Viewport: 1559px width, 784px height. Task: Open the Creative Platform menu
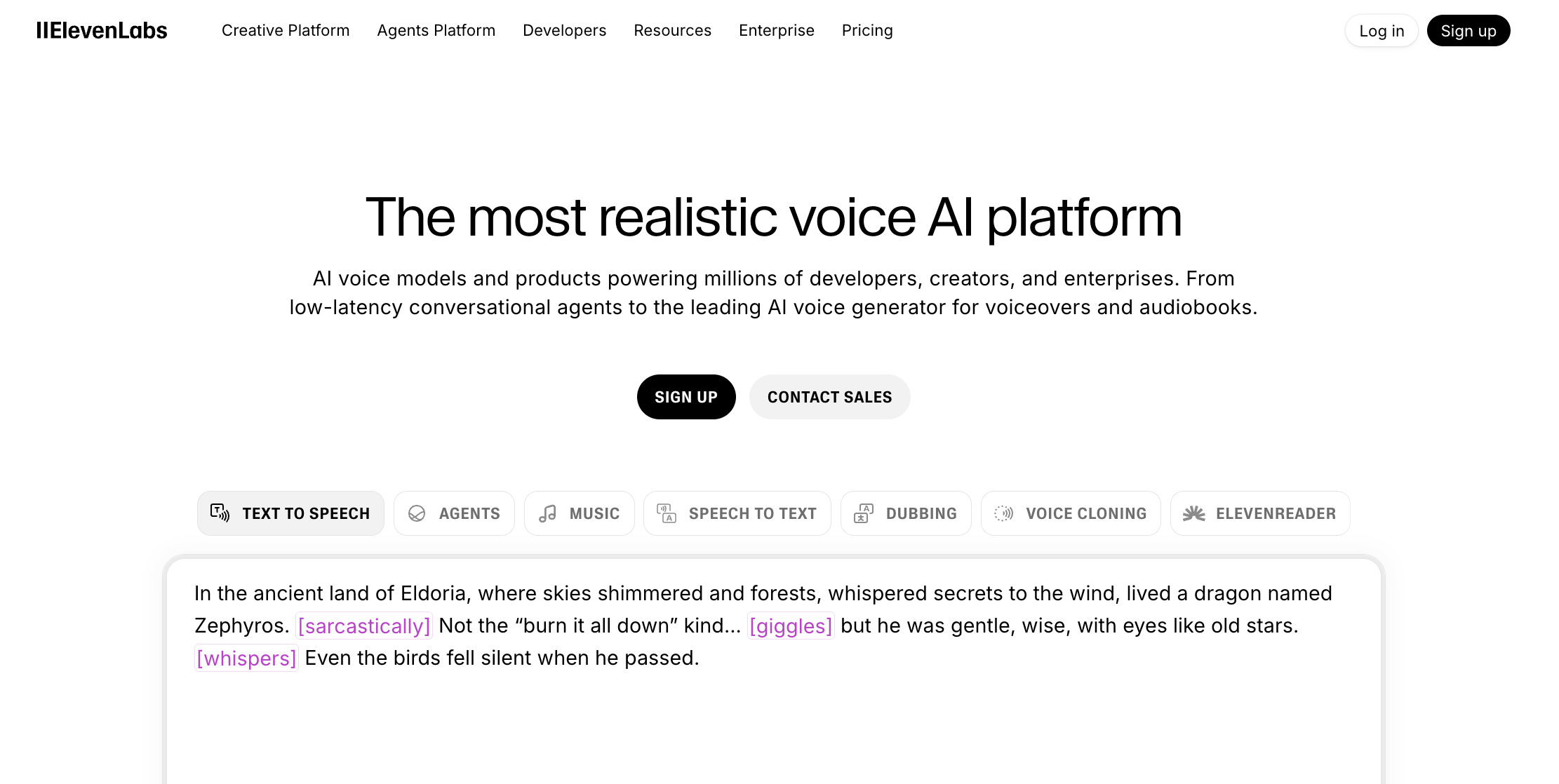pyautogui.click(x=286, y=30)
